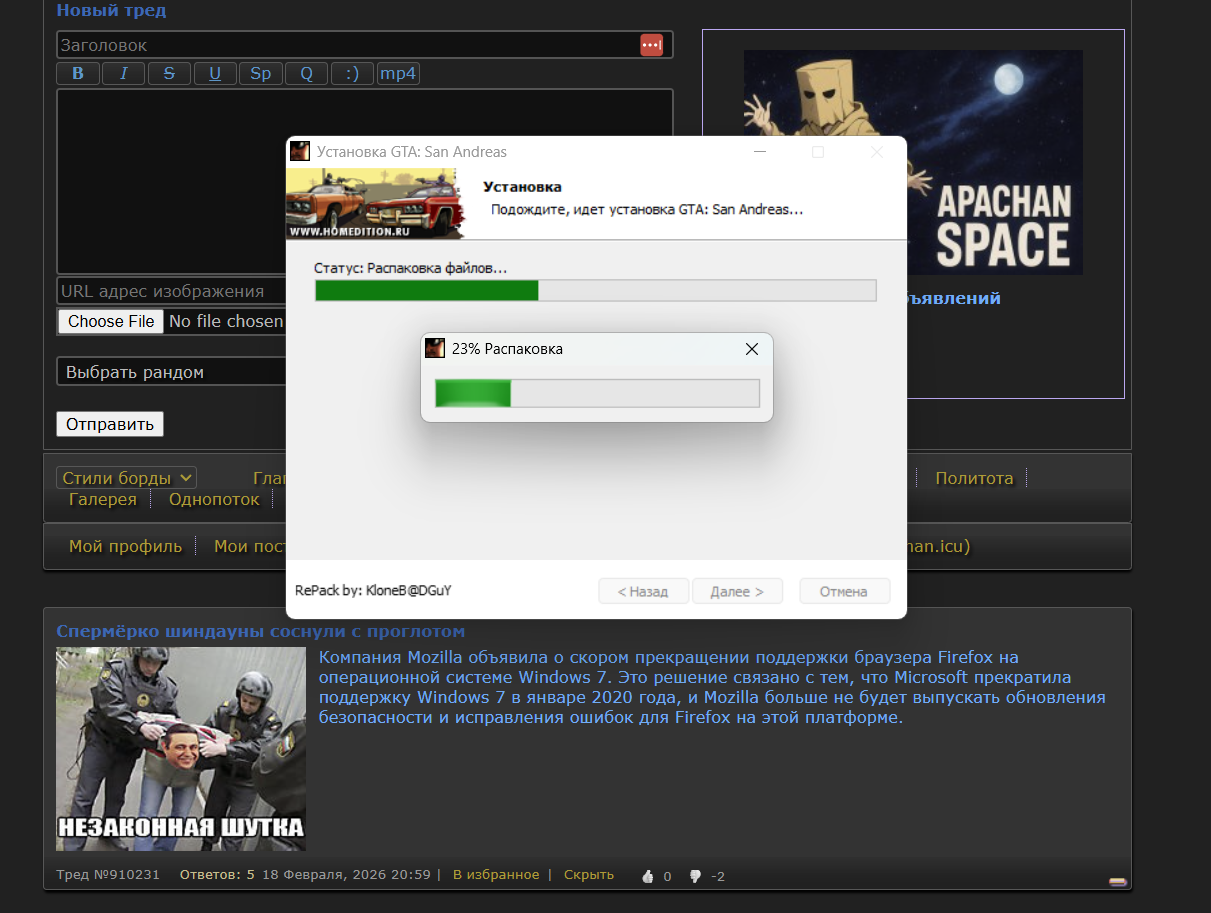Go to the Политота board link

974,478
